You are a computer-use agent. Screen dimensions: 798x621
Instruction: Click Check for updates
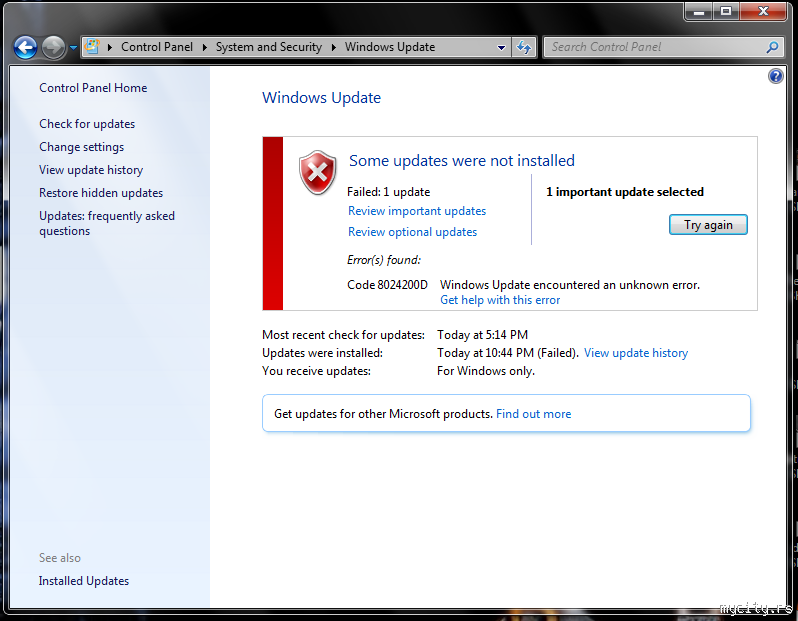point(87,124)
